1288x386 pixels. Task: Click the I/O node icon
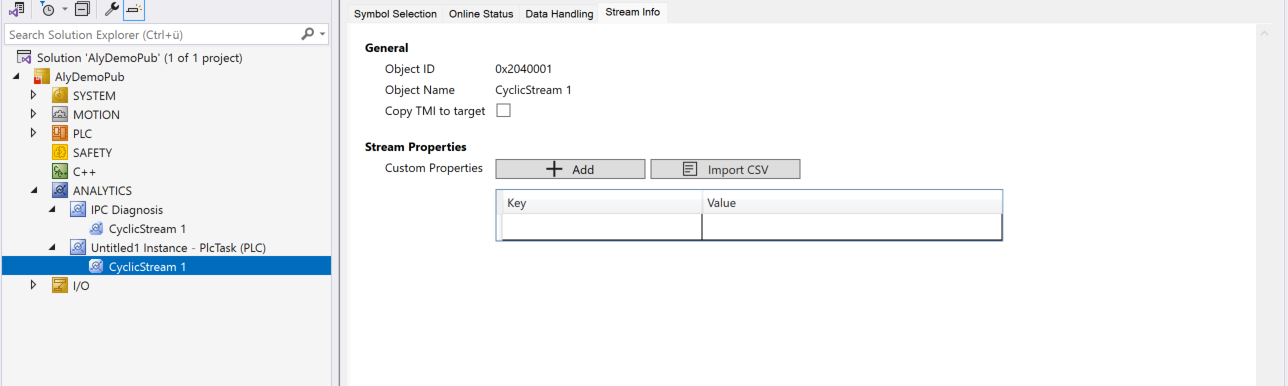(x=59, y=286)
